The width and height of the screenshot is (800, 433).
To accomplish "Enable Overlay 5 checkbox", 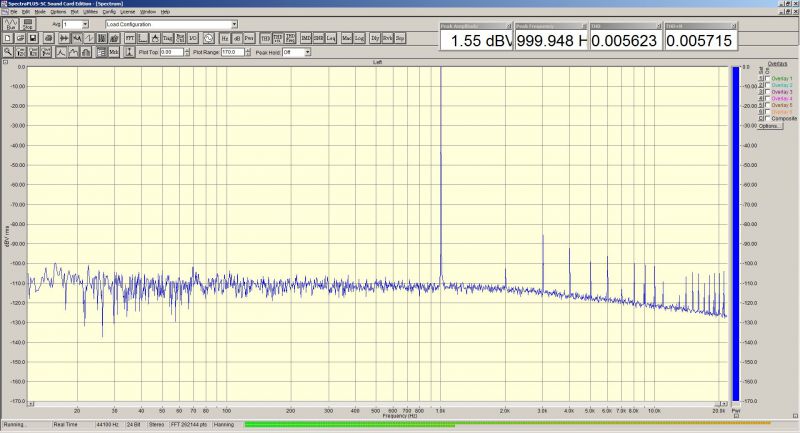I will tap(768, 105).
